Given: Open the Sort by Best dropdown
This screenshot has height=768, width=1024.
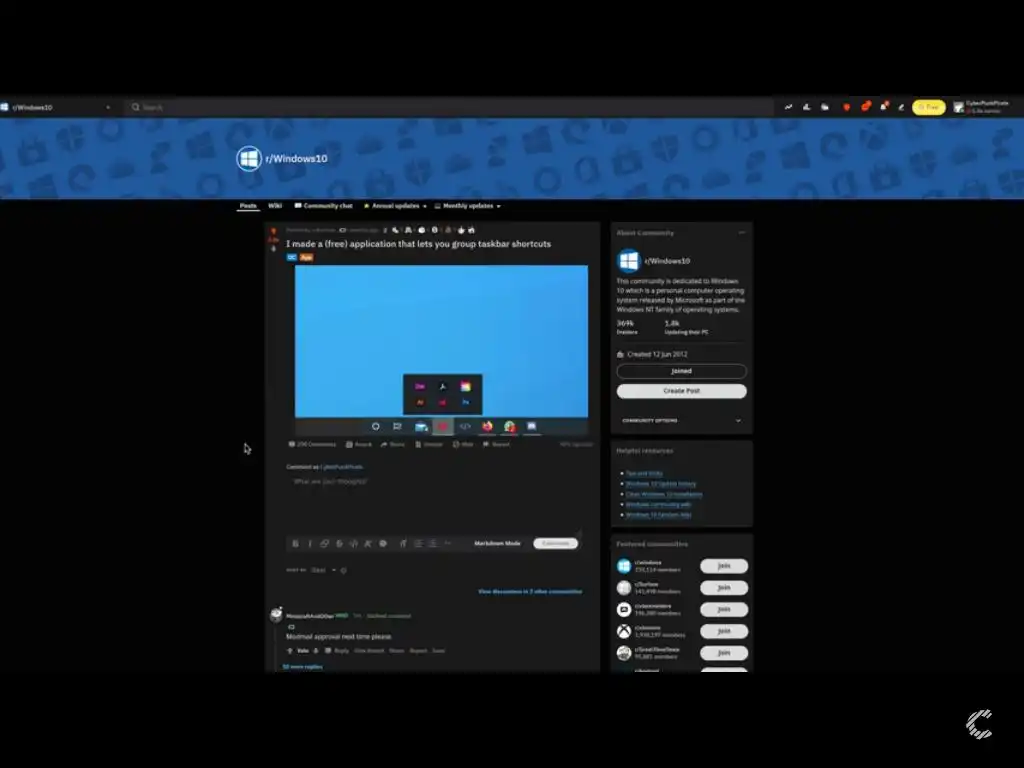Looking at the screenshot, I should point(323,570).
